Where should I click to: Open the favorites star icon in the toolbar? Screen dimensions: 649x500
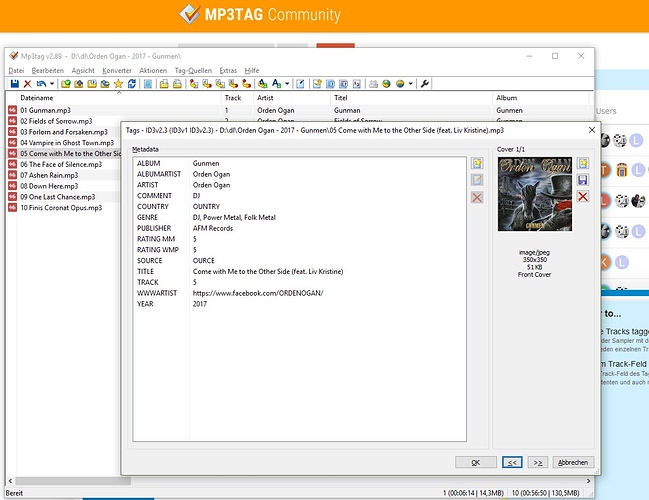click(x=118, y=84)
